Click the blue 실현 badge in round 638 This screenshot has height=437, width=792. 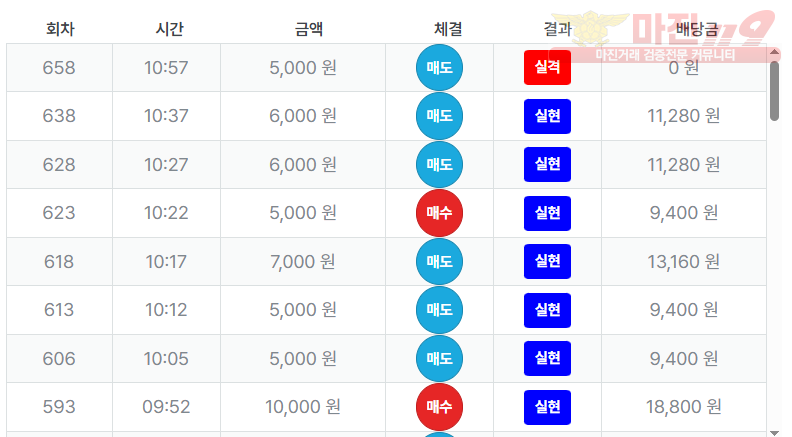click(x=547, y=116)
